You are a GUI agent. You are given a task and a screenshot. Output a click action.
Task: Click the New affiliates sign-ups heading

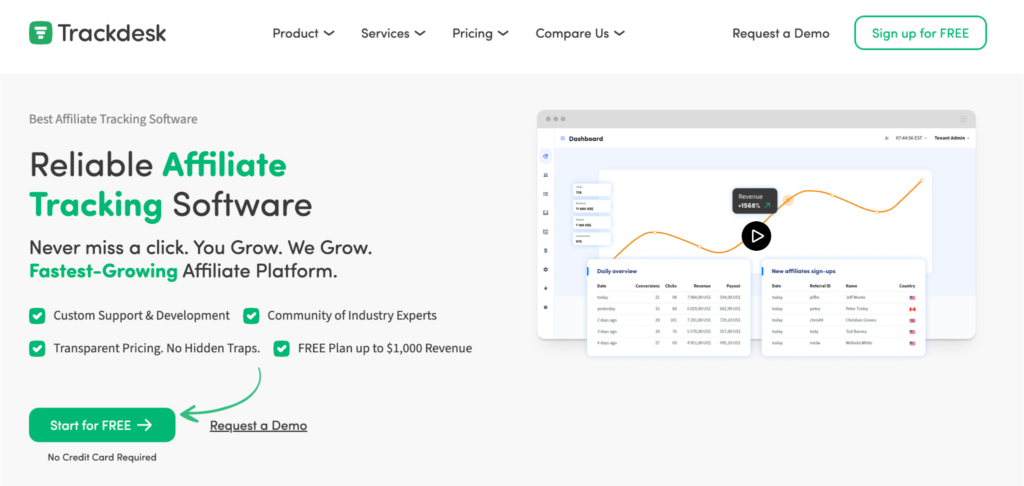pos(803,270)
